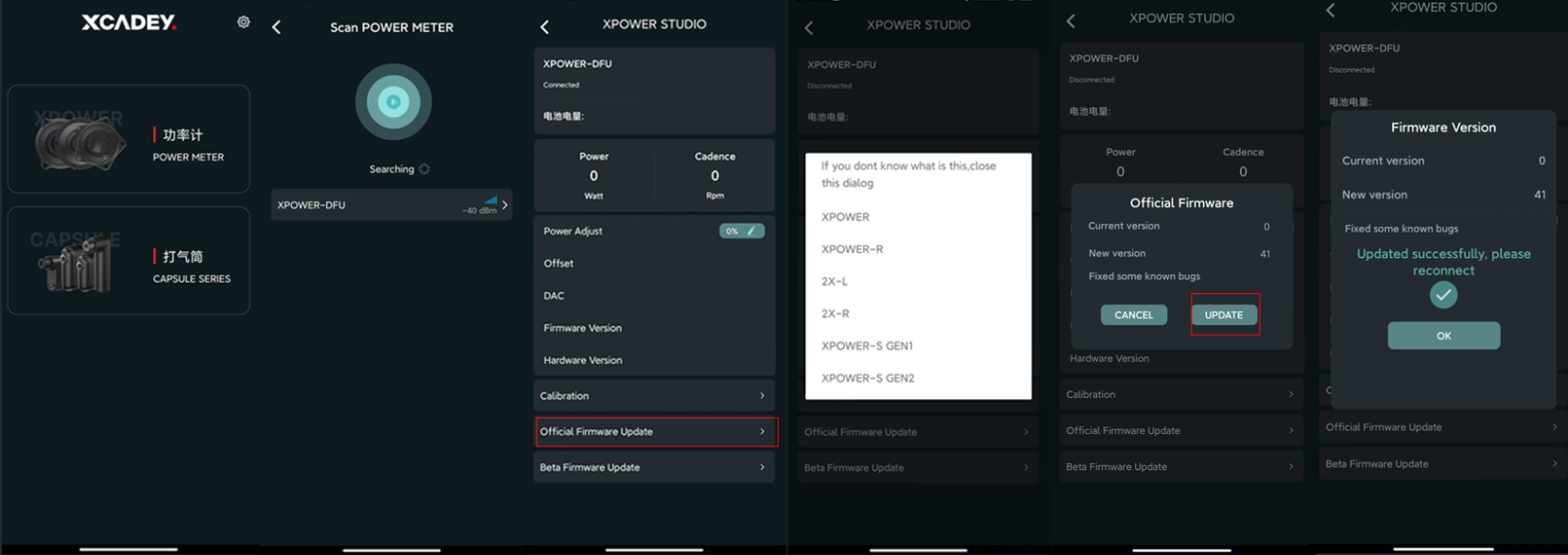Open the Capsule Series pump card
1568x555 pixels.
pyautogui.click(x=129, y=261)
